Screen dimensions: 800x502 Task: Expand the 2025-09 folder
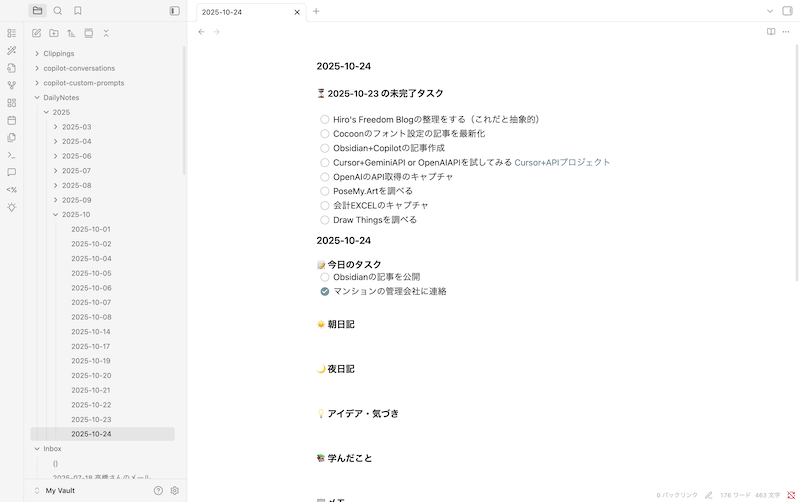(56, 200)
